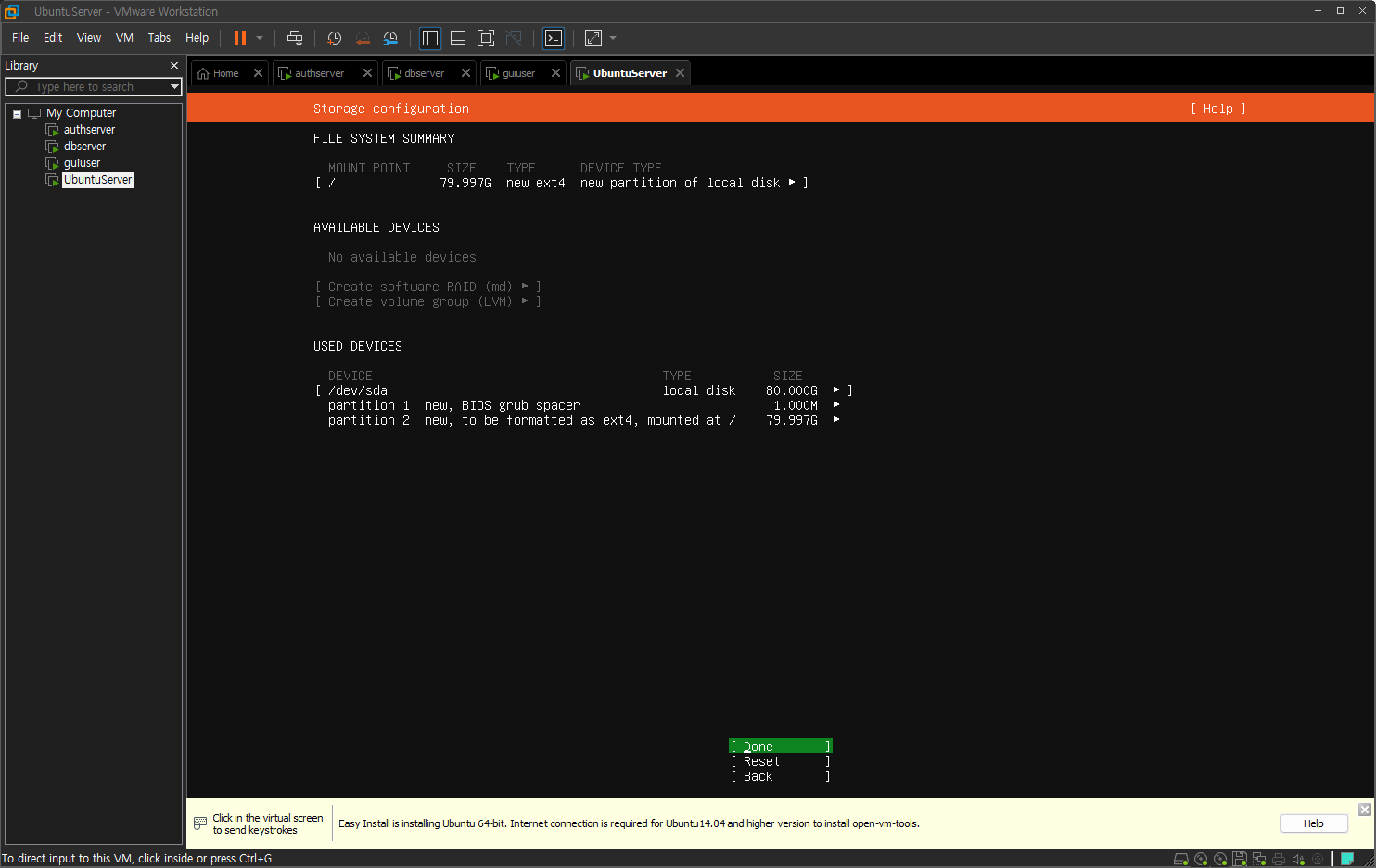Click the installer Help button in orange header
This screenshot has height=868, width=1376.
click(x=1217, y=108)
